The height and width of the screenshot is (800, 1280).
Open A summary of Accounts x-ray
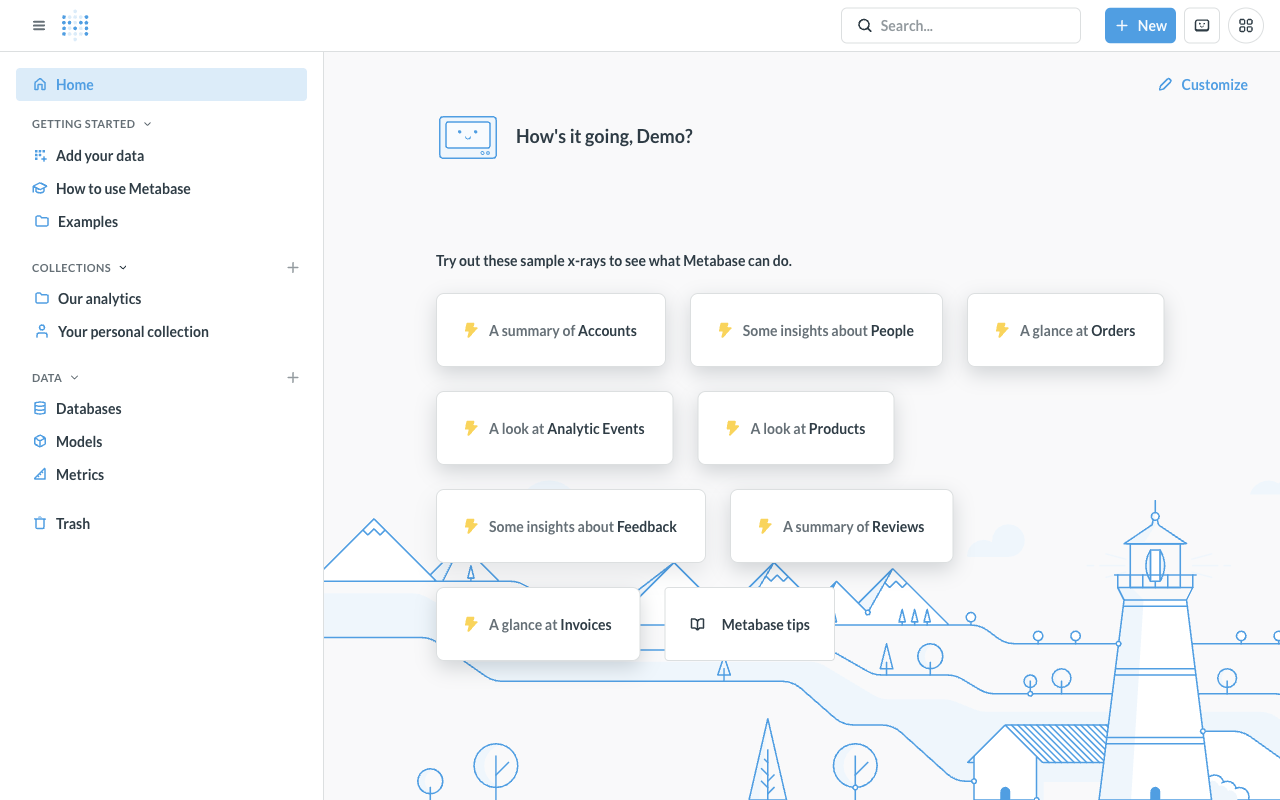(x=551, y=330)
